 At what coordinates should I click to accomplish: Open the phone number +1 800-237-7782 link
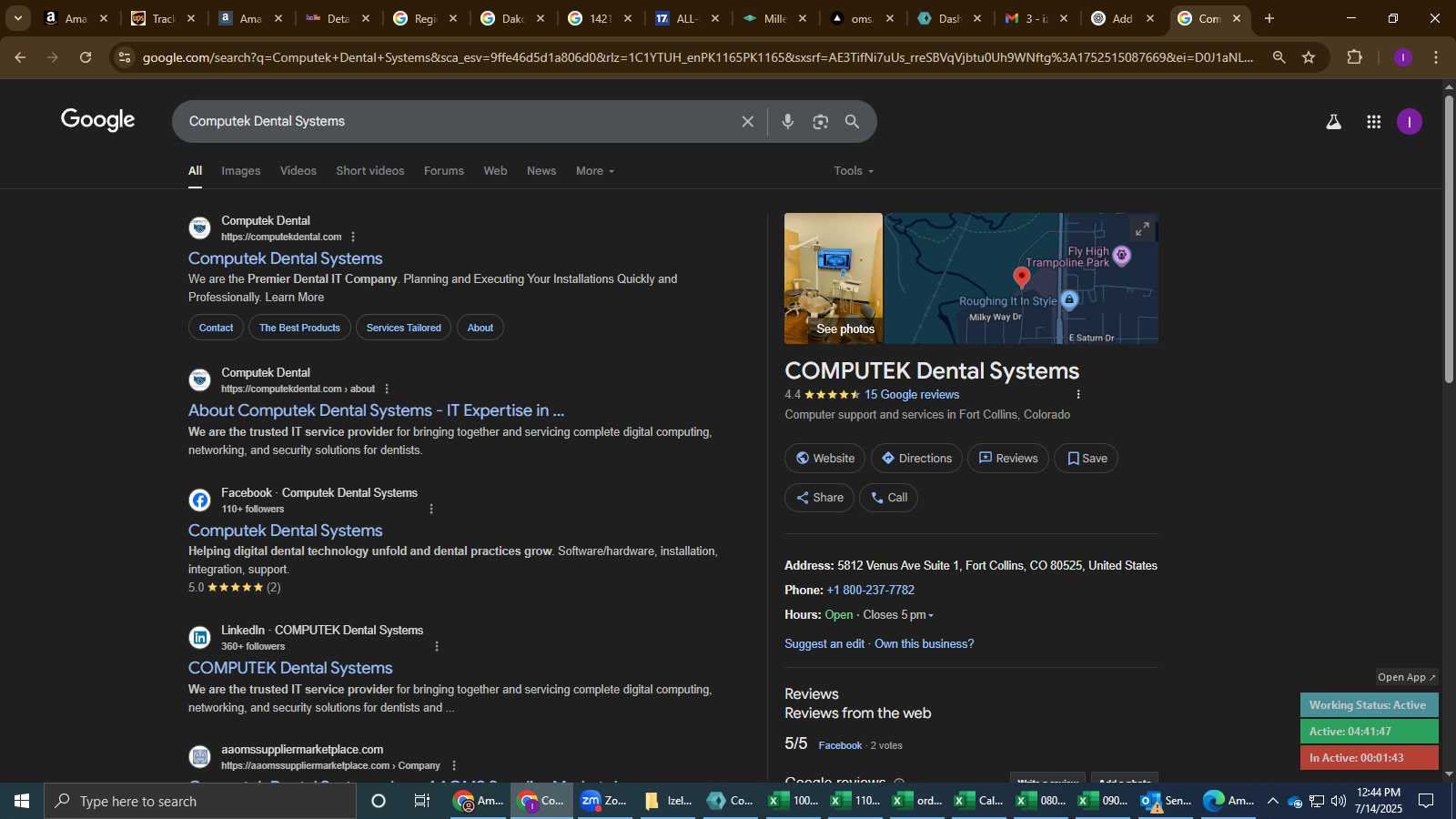tap(870, 590)
